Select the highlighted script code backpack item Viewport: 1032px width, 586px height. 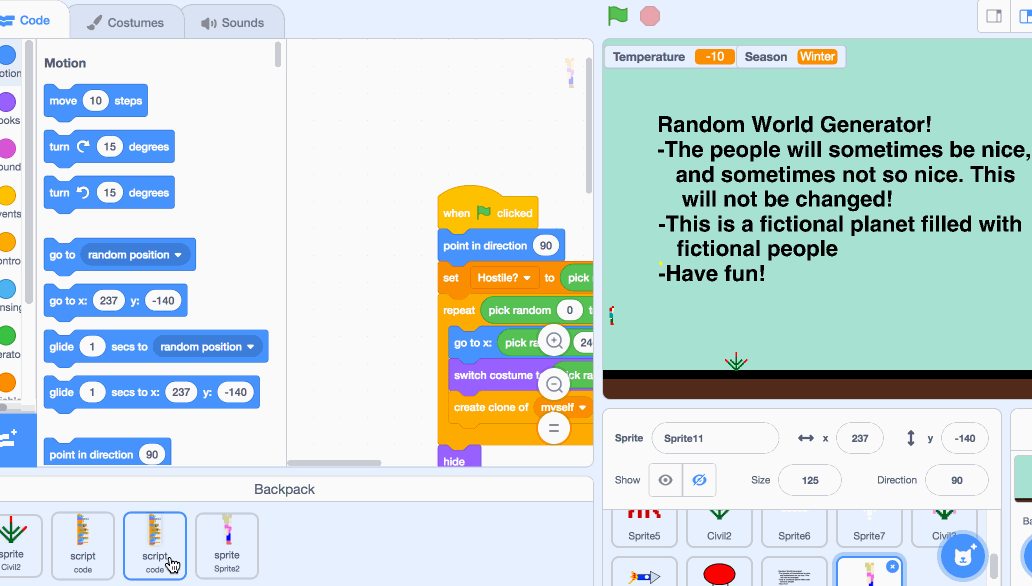(x=155, y=545)
